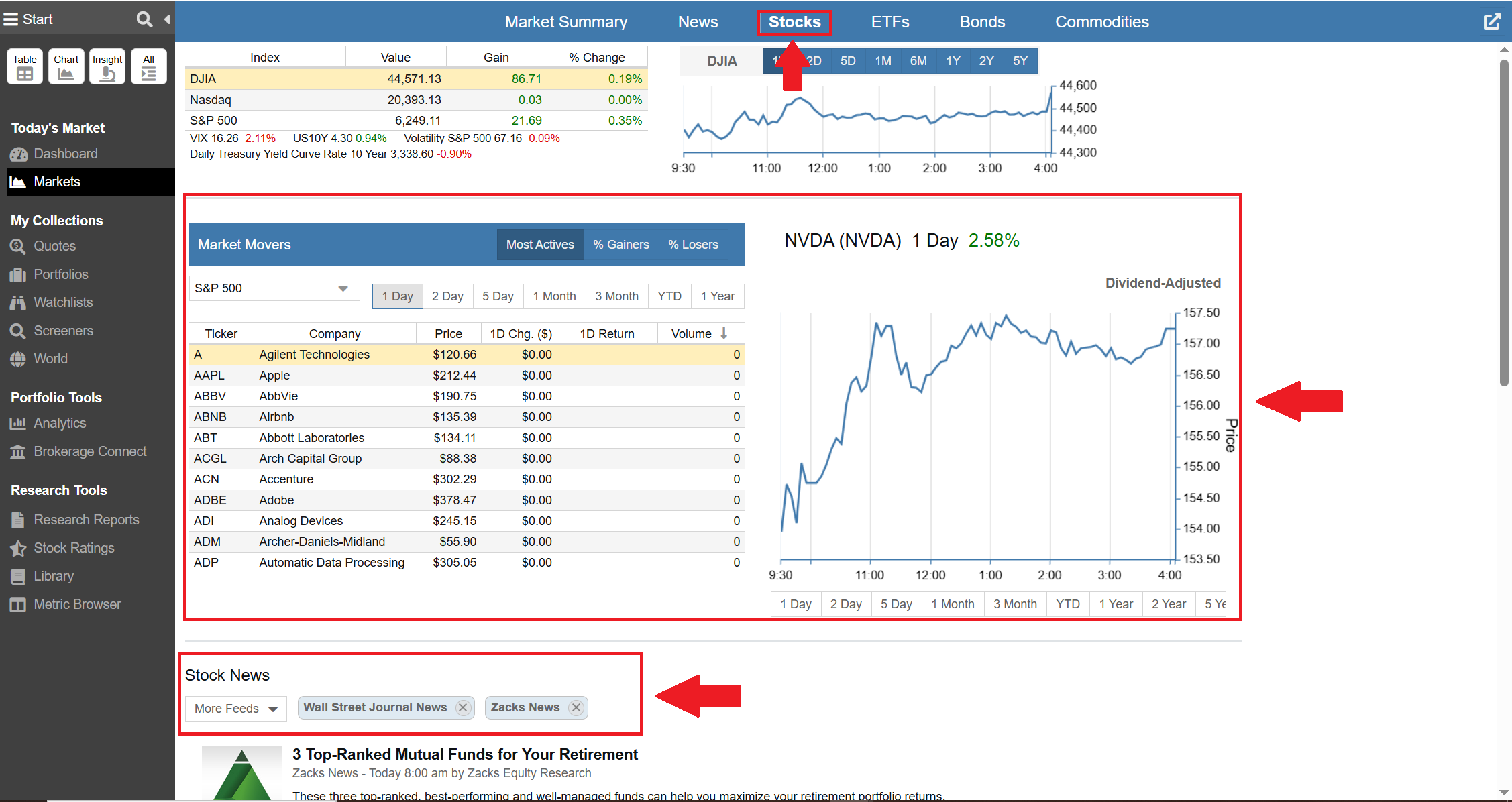Select 2 Day period for movers table
This screenshot has width=1512, height=802.
point(447,296)
